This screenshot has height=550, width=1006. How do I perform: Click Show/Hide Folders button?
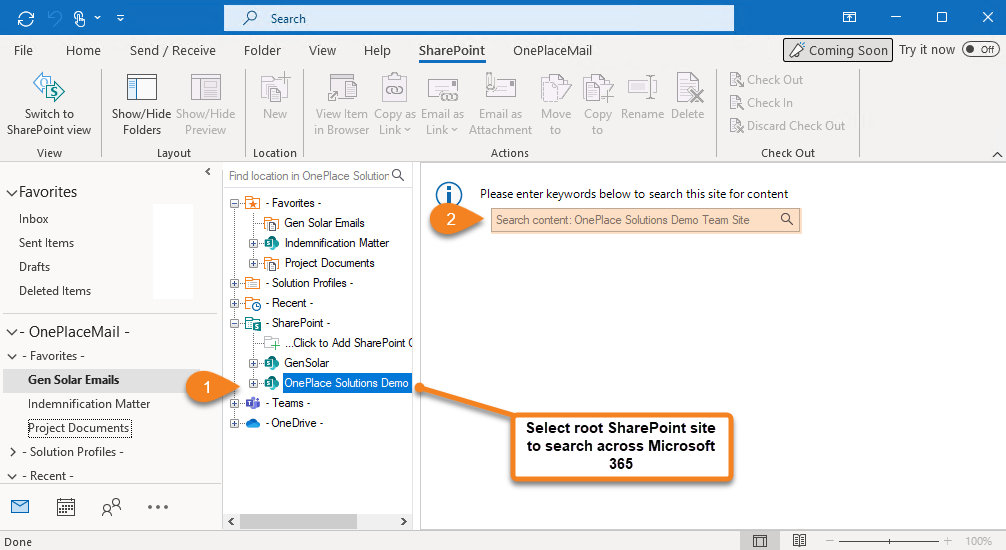141,103
